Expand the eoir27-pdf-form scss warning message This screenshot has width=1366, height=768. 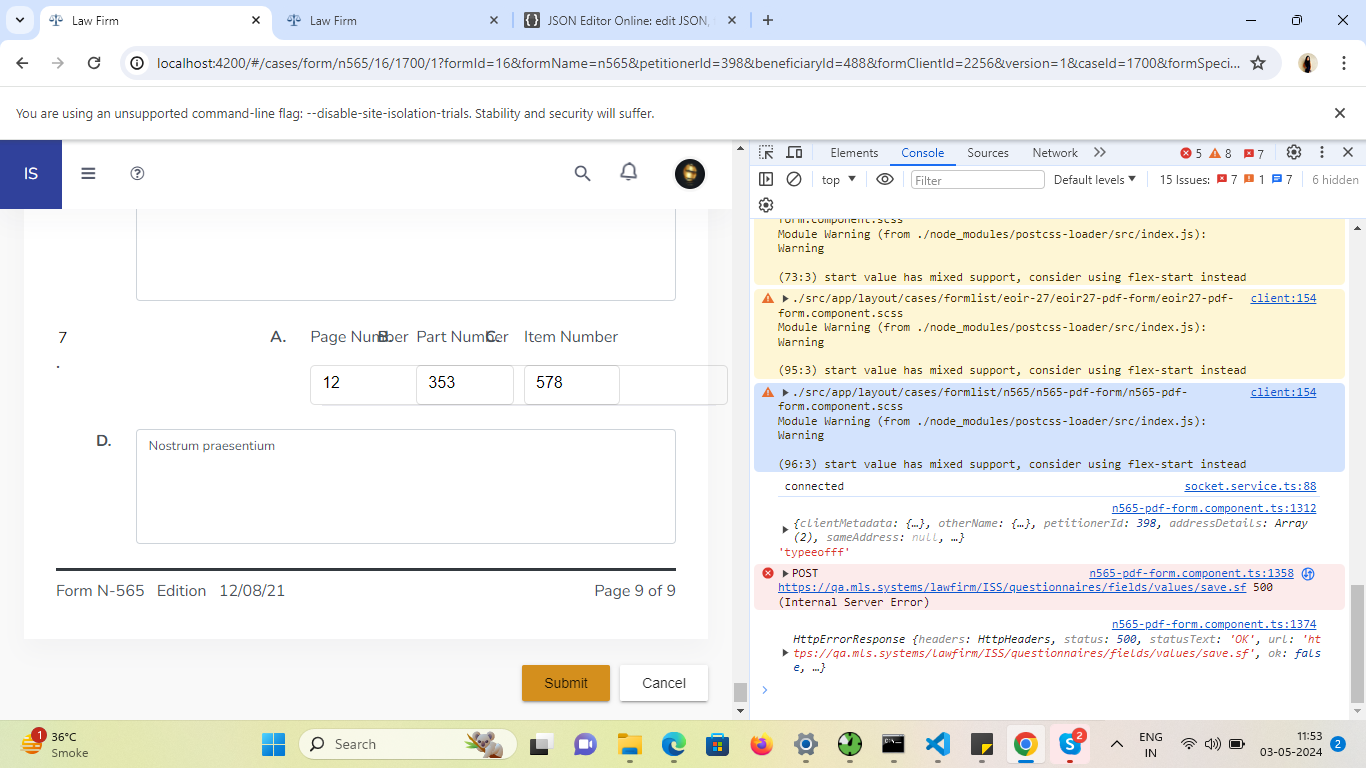click(786, 298)
